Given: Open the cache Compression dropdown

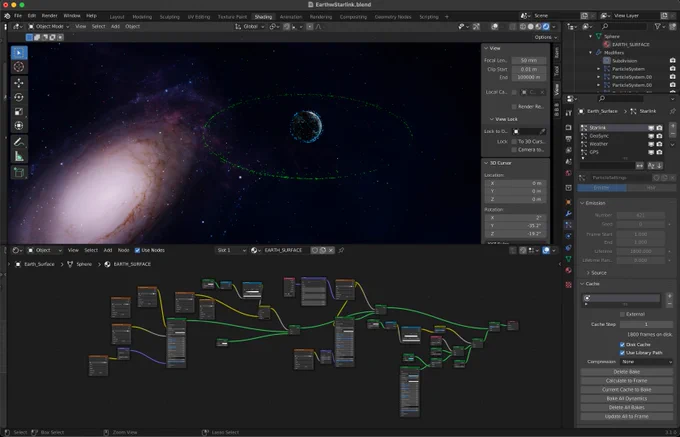Looking at the screenshot, I should (647, 362).
